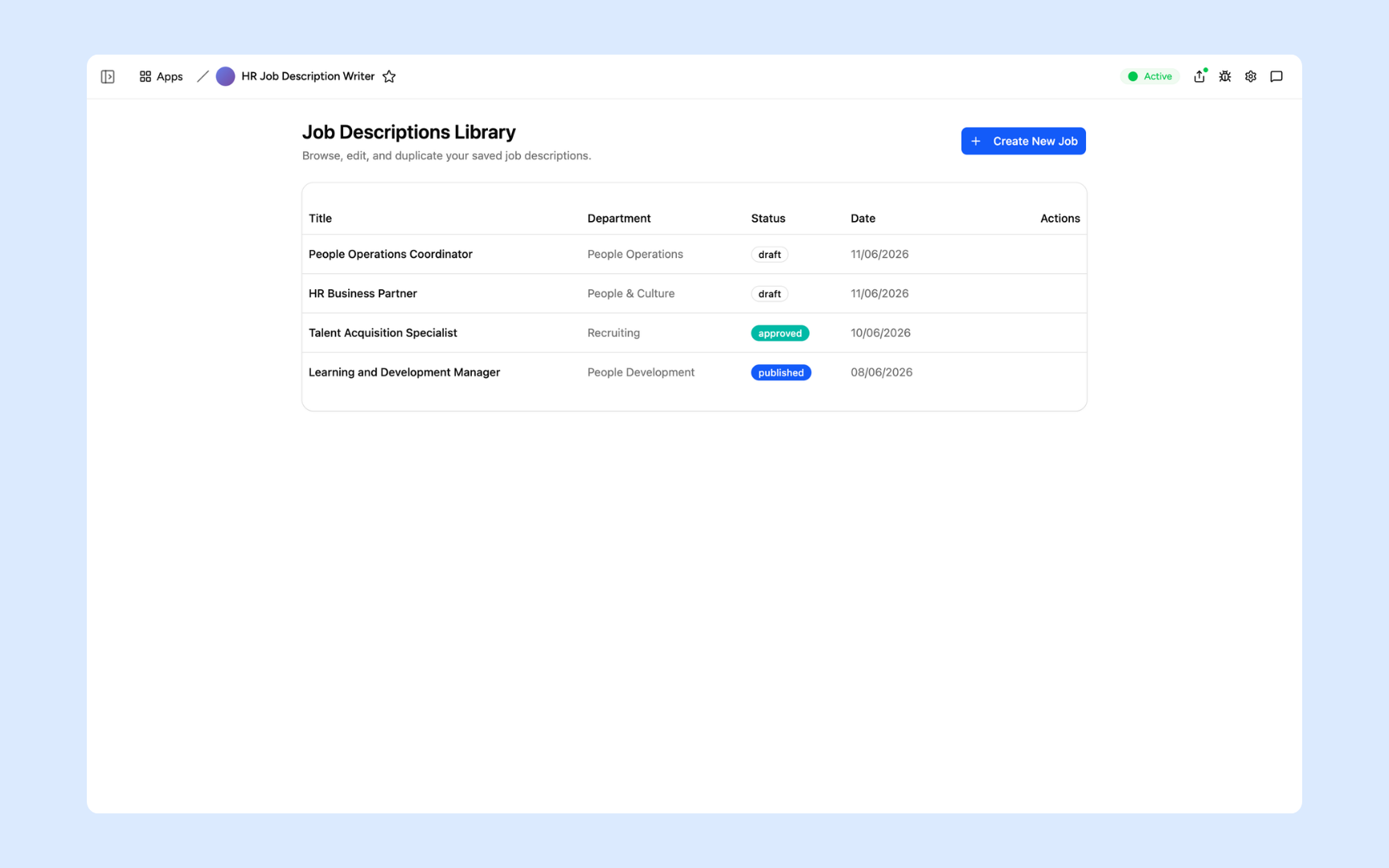Click the approved status badge
The height and width of the screenshot is (868, 1389).
[780, 333]
